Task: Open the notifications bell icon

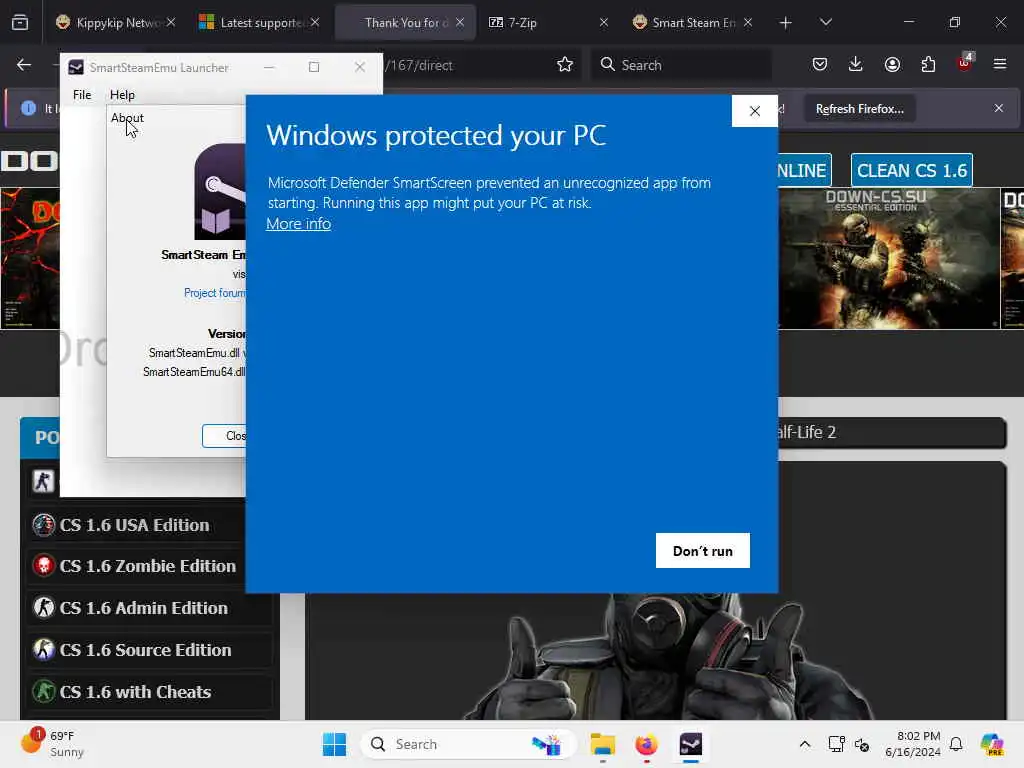Action: click(956, 744)
